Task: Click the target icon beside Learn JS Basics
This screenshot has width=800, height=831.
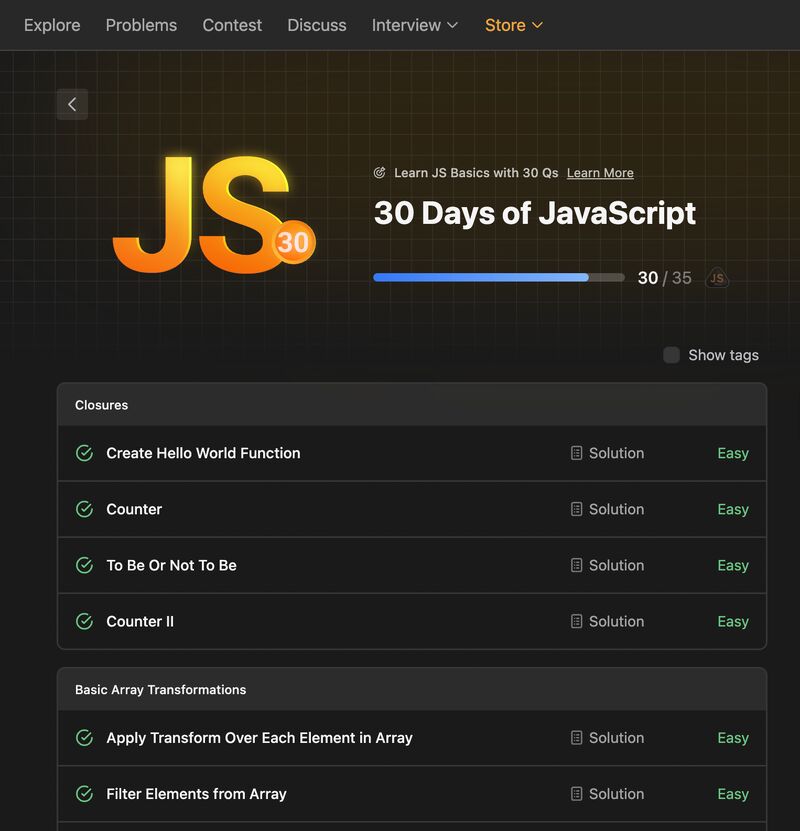Action: pos(380,173)
